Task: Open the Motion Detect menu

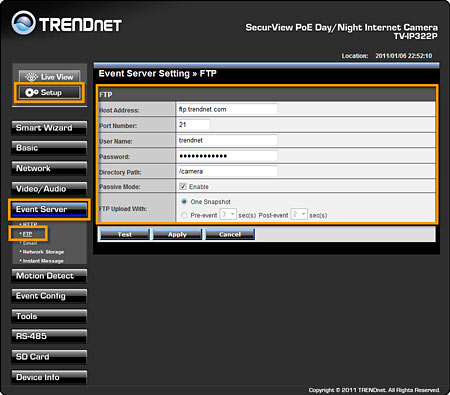Action: (x=49, y=276)
